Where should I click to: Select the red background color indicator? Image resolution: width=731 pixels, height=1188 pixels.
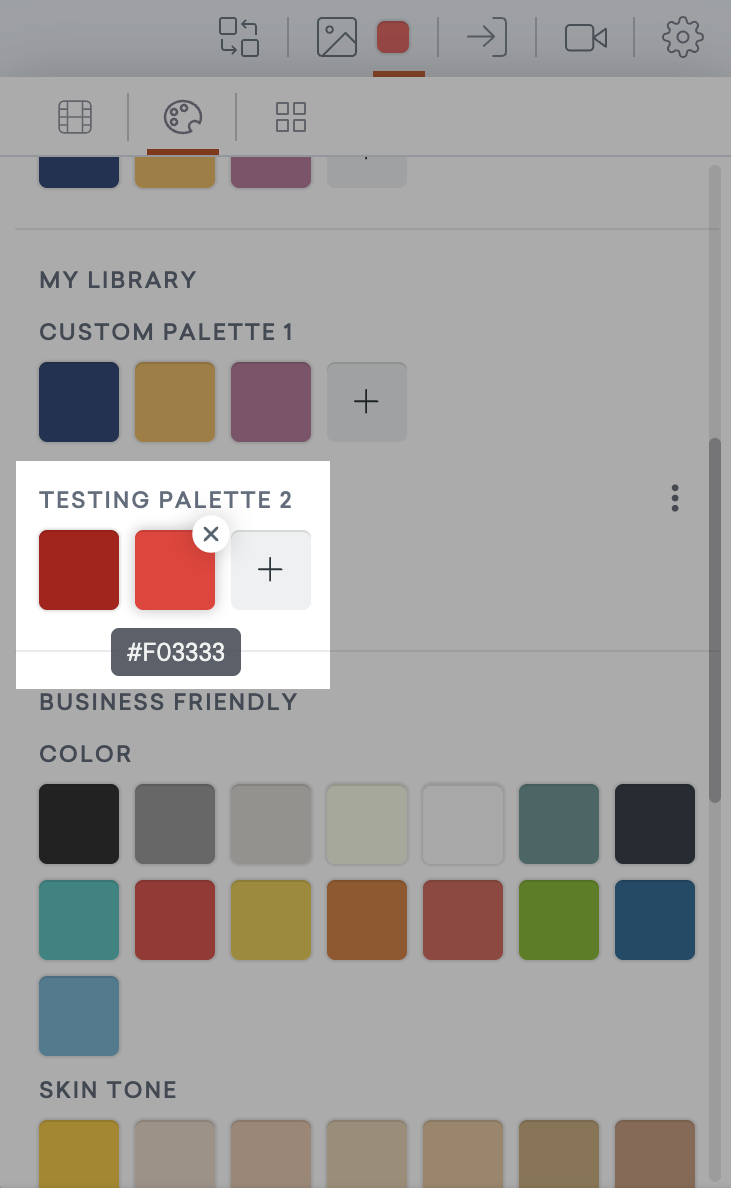(393, 37)
